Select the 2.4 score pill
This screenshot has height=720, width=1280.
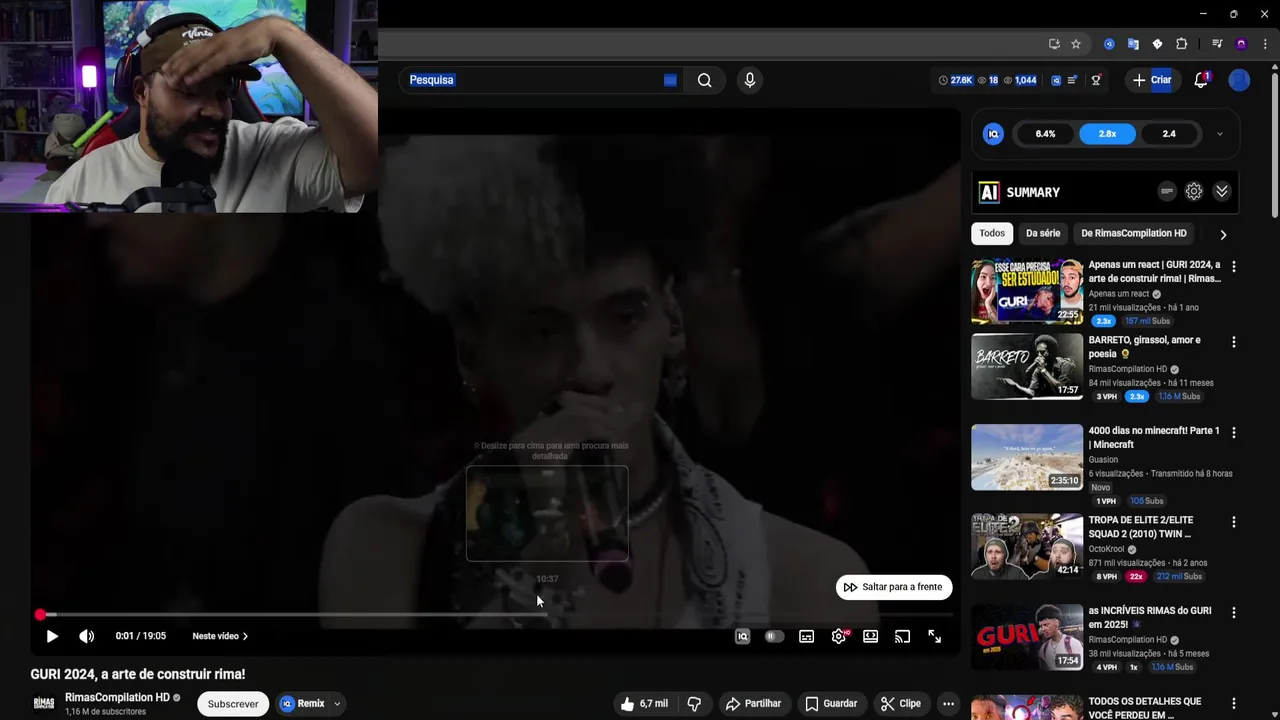(x=1169, y=134)
